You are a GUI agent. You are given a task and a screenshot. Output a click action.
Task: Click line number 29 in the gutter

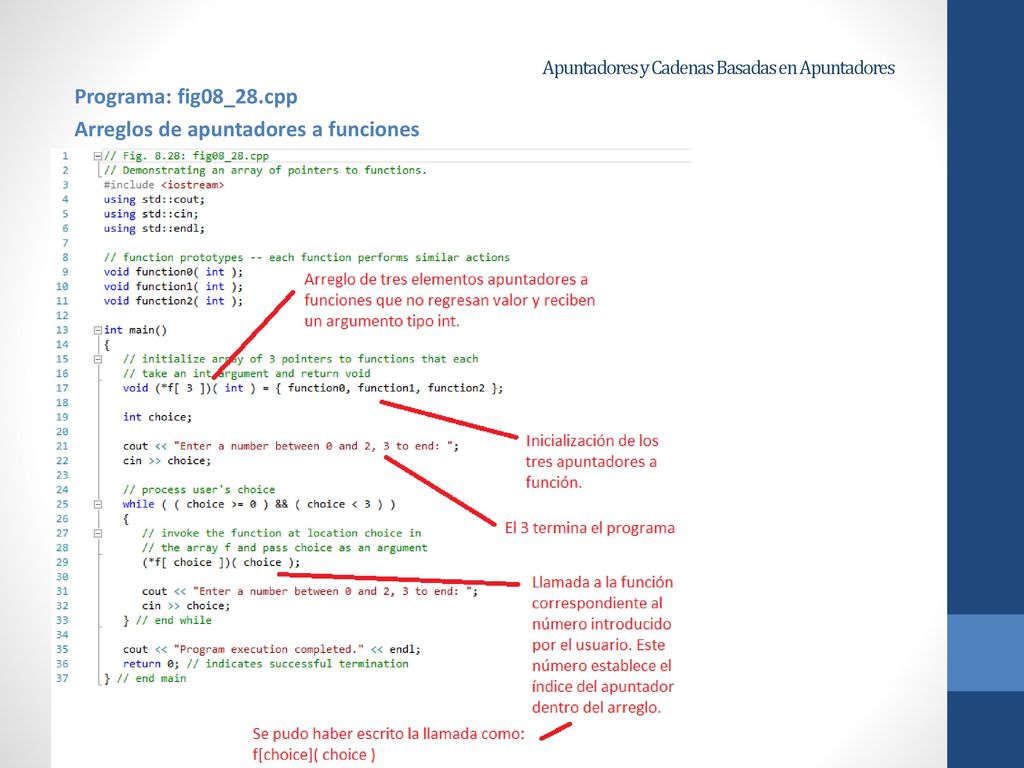point(62,562)
